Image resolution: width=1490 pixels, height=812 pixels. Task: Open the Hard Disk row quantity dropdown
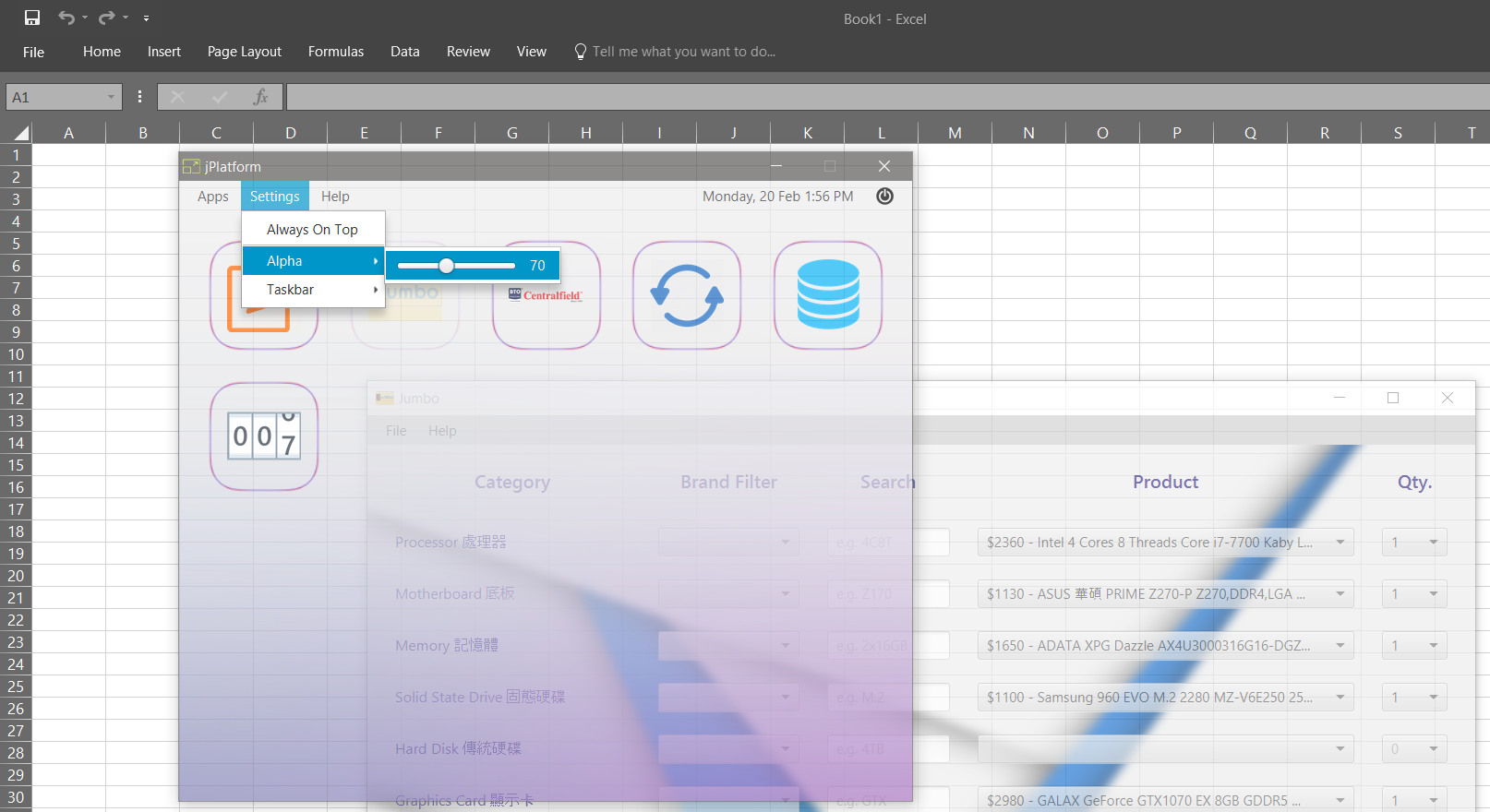tap(1414, 749)
